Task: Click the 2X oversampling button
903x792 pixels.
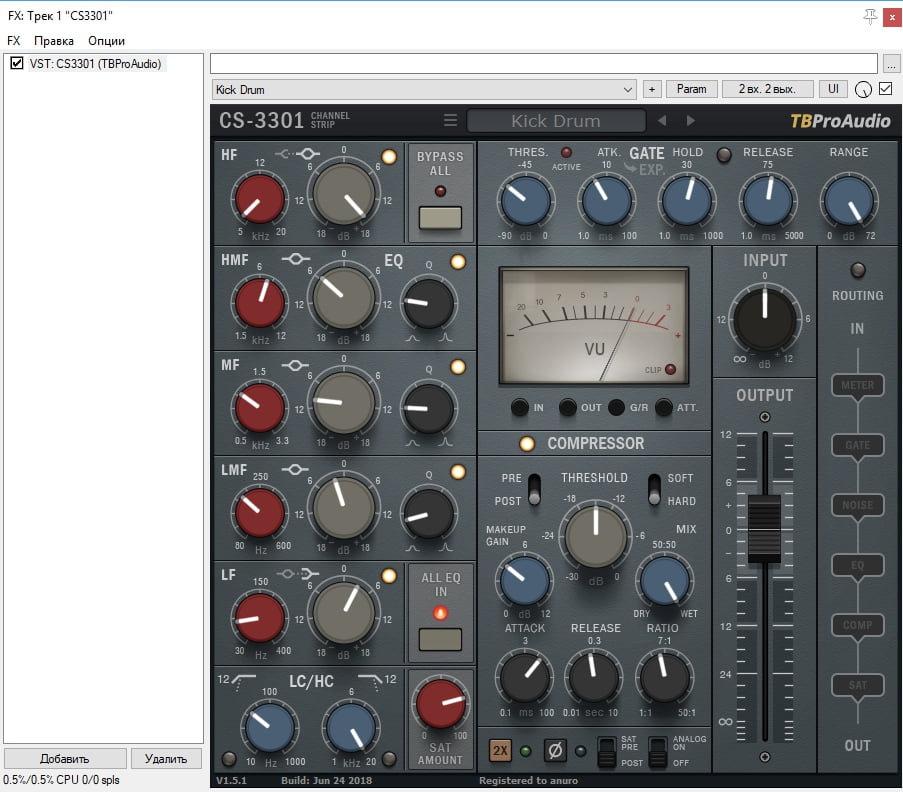Action: pyautogui.click(x=500, y=750)
